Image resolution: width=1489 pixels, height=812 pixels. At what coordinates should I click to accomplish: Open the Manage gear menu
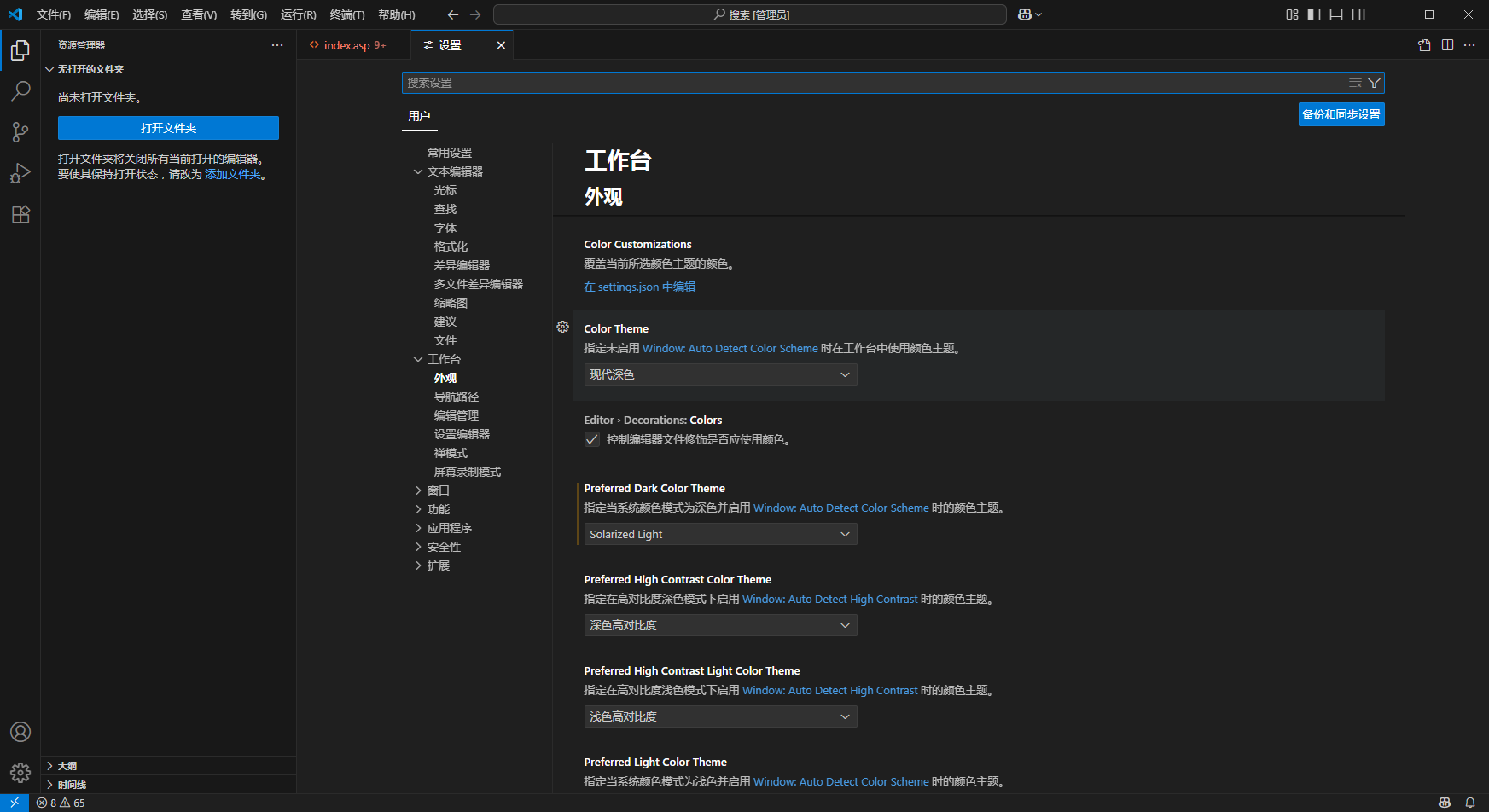pos(20,773)
